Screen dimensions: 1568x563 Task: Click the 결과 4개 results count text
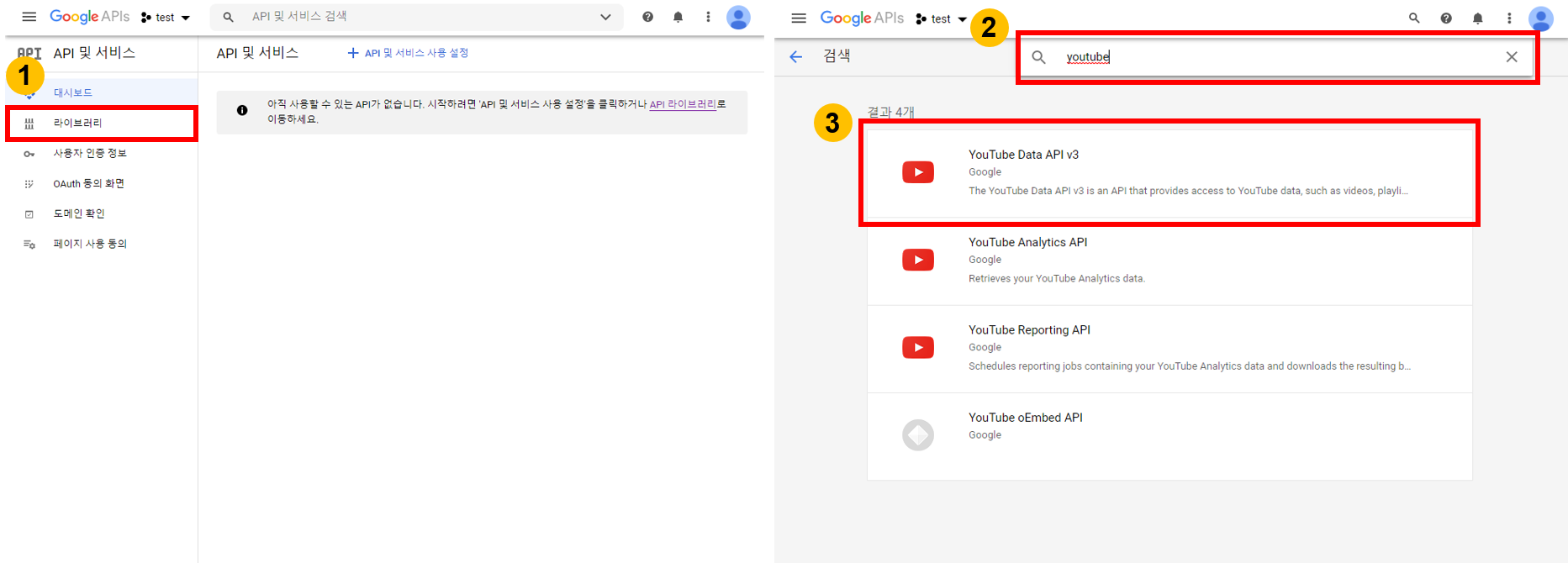click(x=891, y=112)
